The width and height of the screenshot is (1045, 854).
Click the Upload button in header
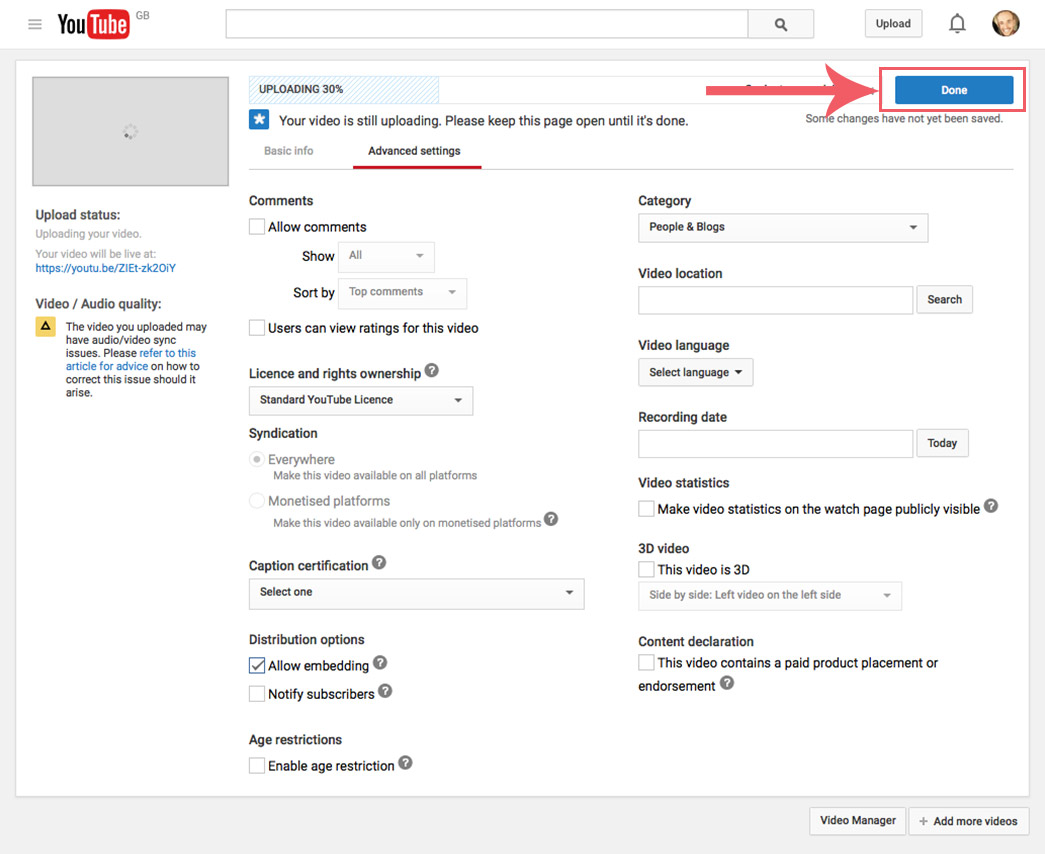point(893,23)
